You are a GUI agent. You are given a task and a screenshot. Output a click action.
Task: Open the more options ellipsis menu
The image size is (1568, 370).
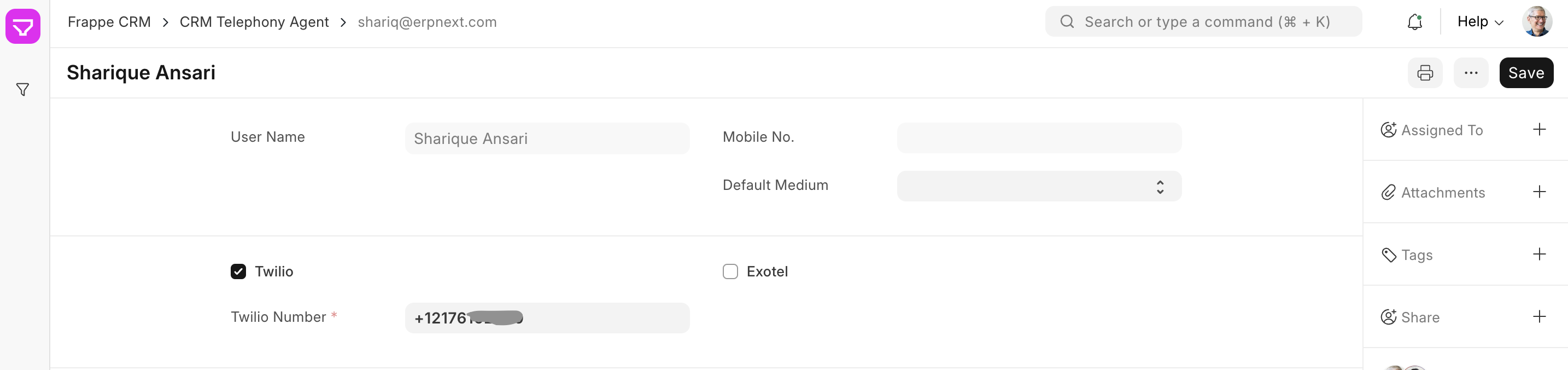1471,73
